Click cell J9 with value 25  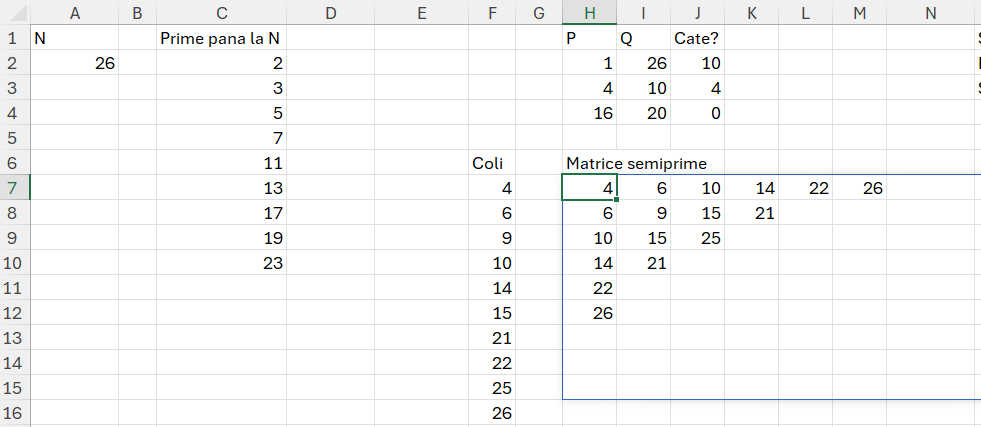pos(697,239)
